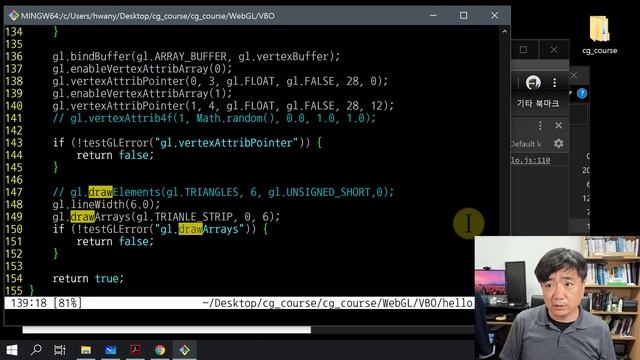Click the ~/Desktop/cg_course file path in status line
This screenshot has height=360, width=640.
(337, 303)
